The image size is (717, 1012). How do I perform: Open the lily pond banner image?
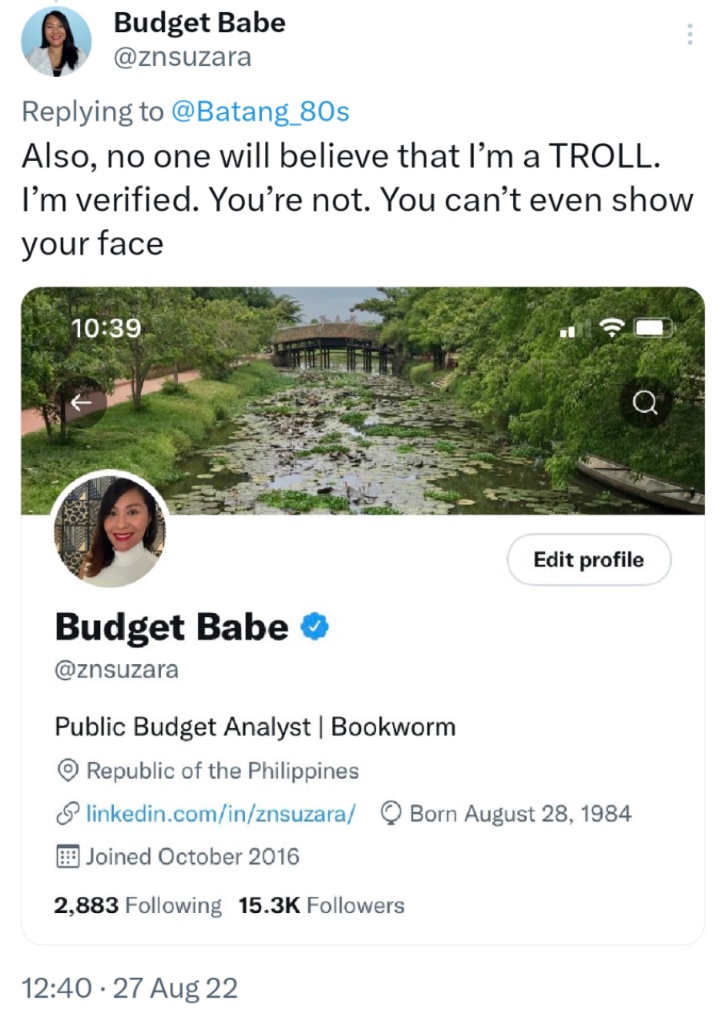(363, 400)
